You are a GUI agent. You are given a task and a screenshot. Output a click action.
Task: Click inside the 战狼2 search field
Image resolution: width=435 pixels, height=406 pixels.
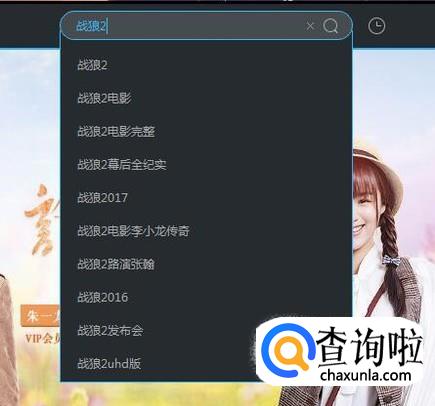(x=187, y=26)
